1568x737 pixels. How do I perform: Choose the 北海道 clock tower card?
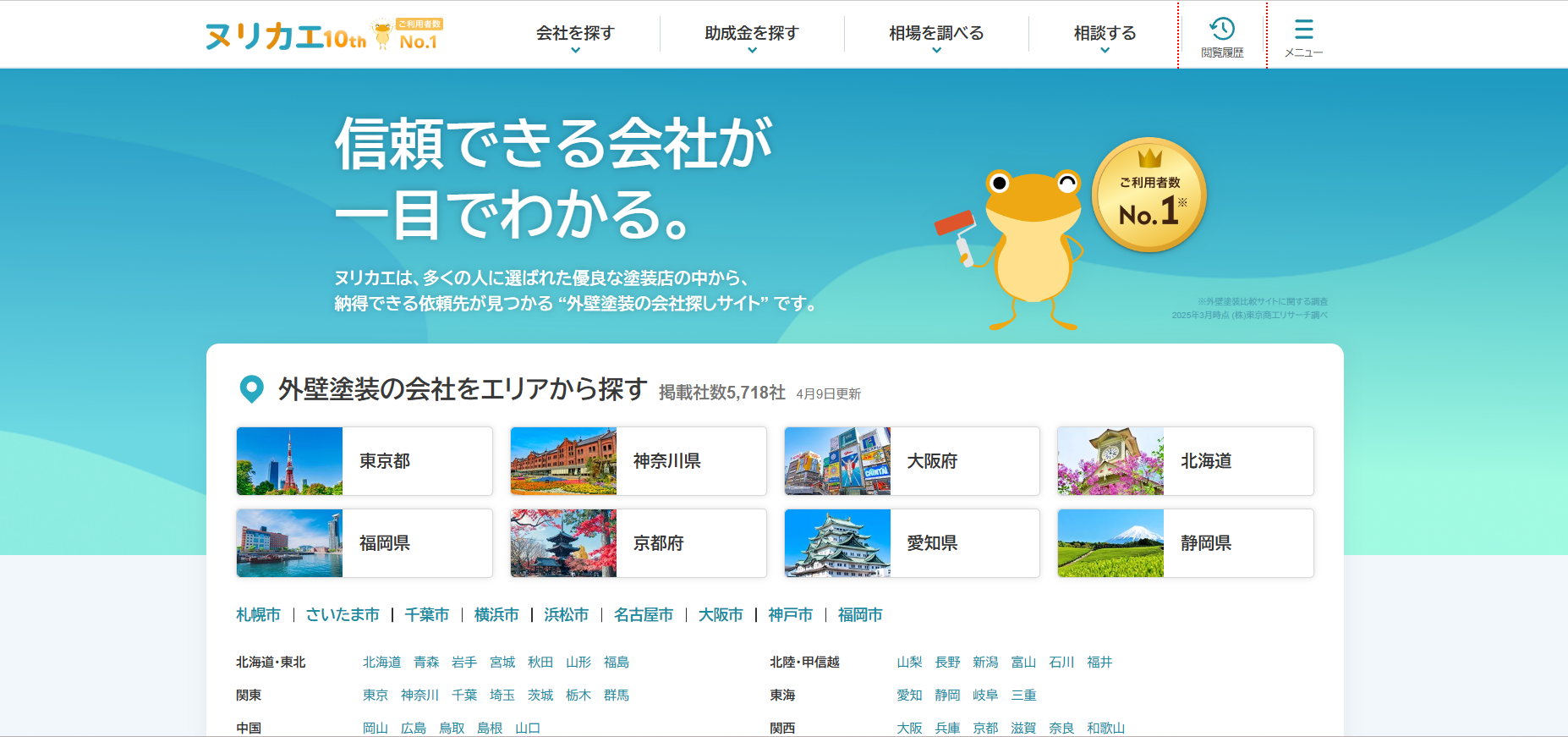point(1186,461)
